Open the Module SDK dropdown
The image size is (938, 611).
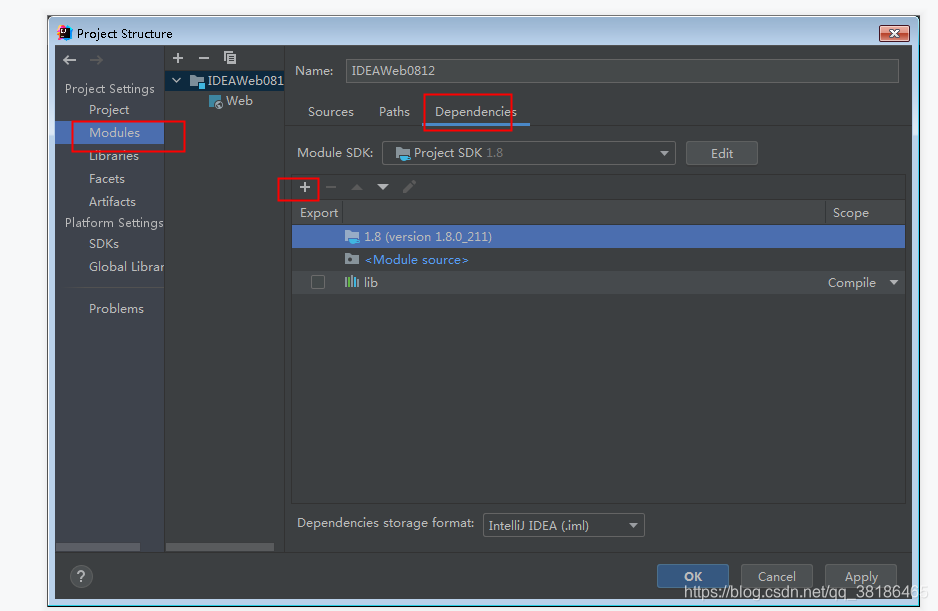pyautogui.click(x=529, y=153)
